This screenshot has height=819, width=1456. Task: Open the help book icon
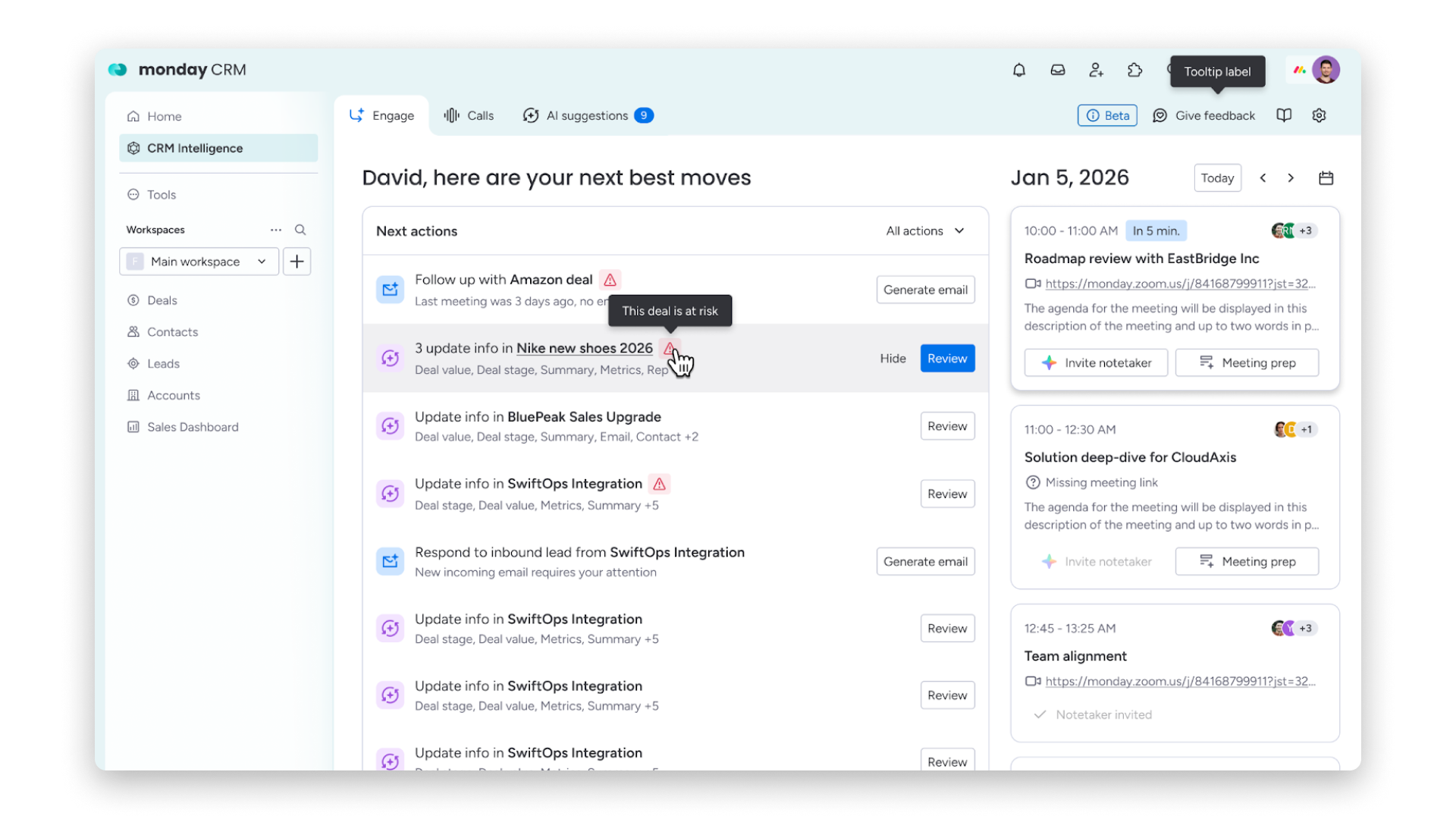coord(1284,115)
